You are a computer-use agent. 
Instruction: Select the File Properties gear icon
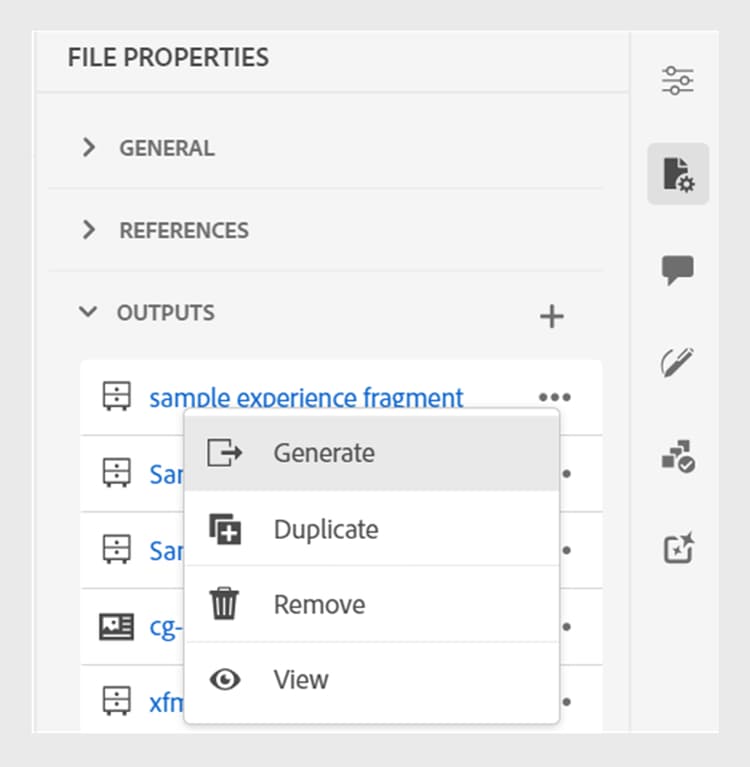[678, 174]
